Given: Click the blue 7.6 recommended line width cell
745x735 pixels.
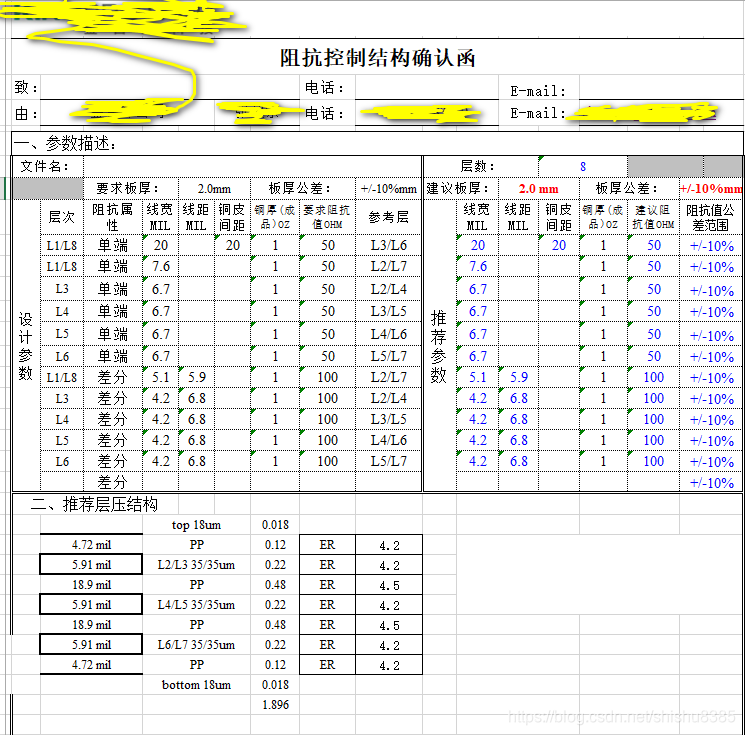Looking at the screenshot, I should click(x=478, y=266).
